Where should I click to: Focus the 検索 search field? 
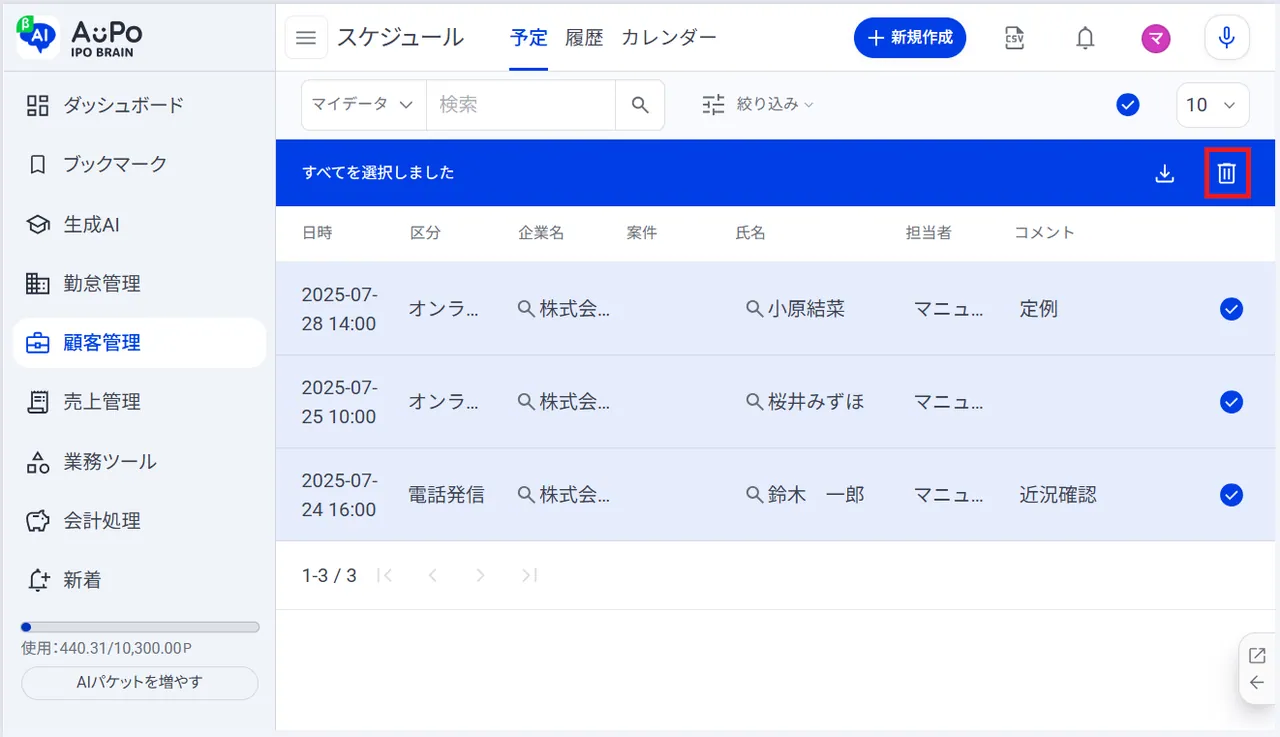point(521,105)
